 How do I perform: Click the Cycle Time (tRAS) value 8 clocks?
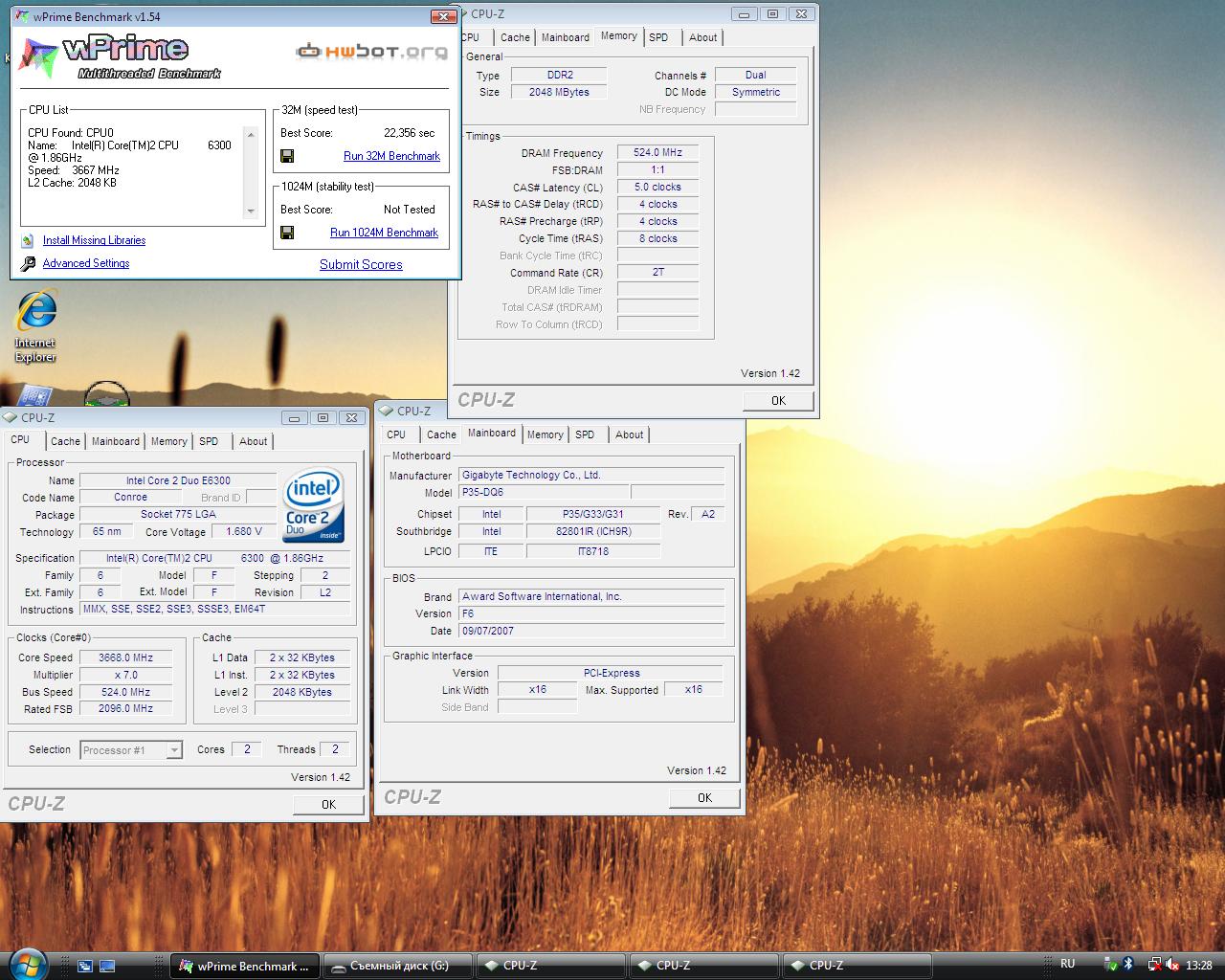[658, 238]
